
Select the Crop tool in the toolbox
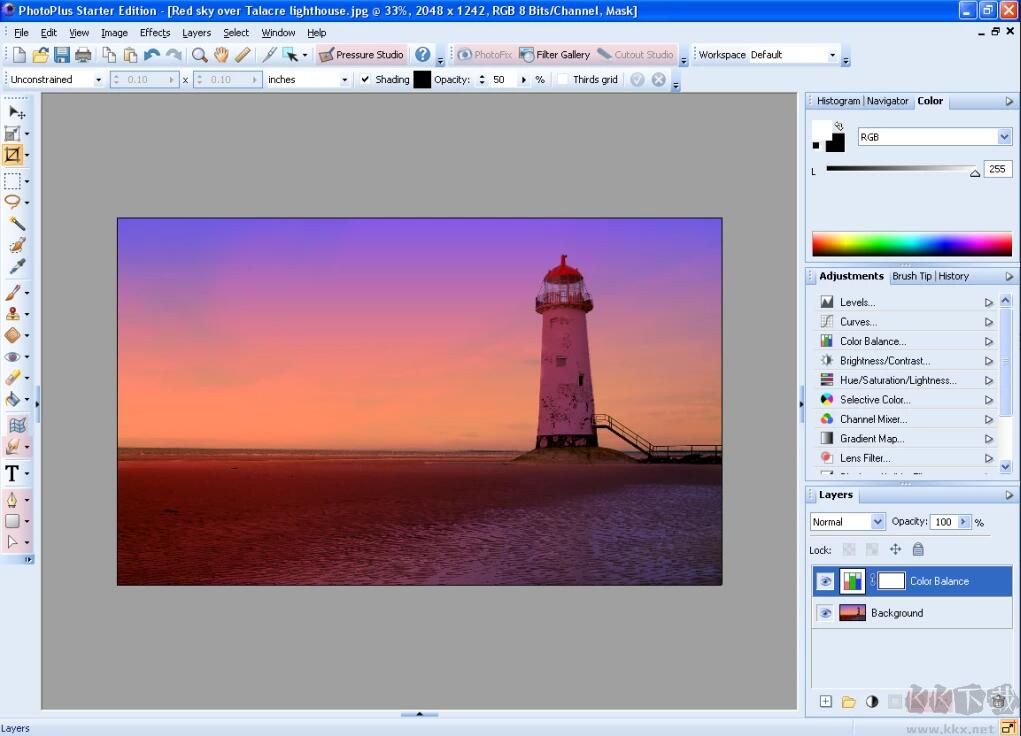13,155
